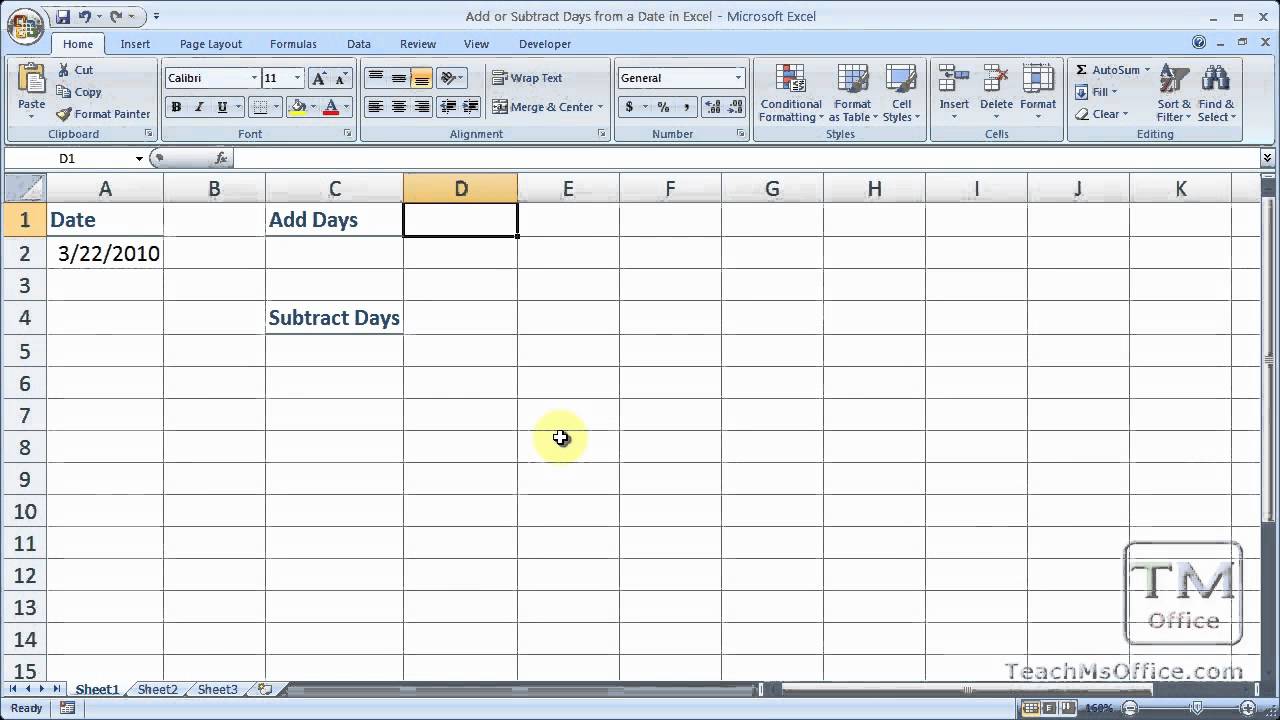Copy the selected cell
Image resolution: width=1280 pixels, height=720 pixels.
coord(79,92)
